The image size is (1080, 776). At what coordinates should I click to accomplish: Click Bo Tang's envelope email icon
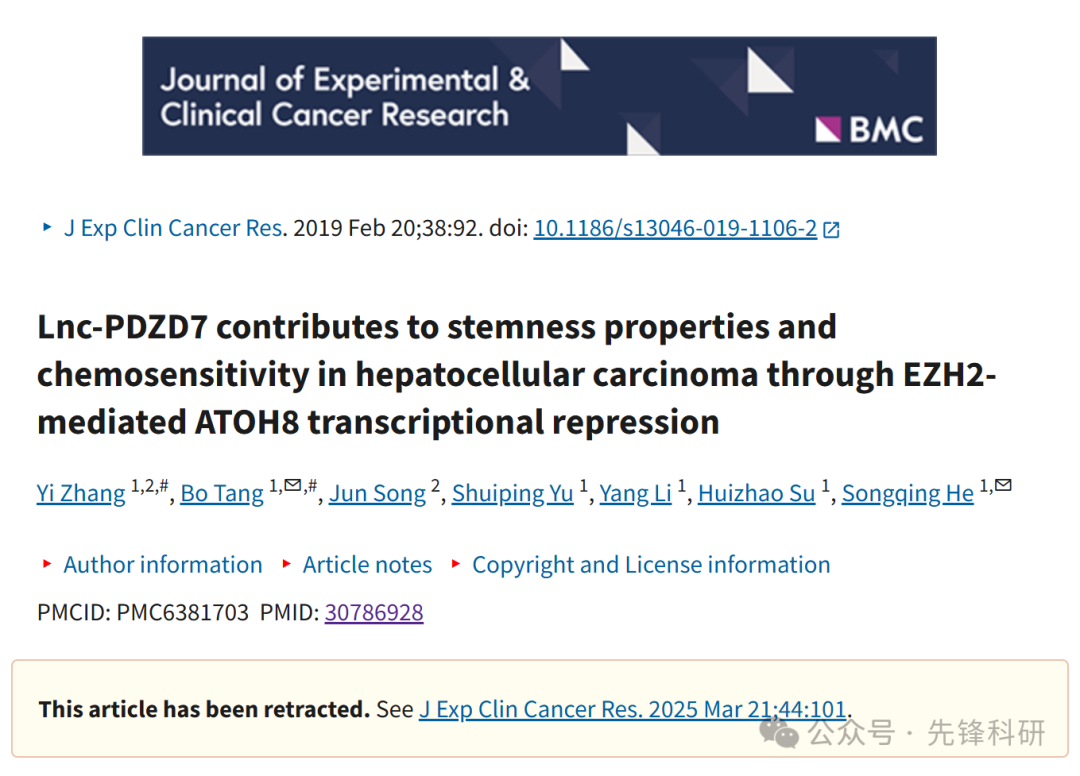(293, 485)
